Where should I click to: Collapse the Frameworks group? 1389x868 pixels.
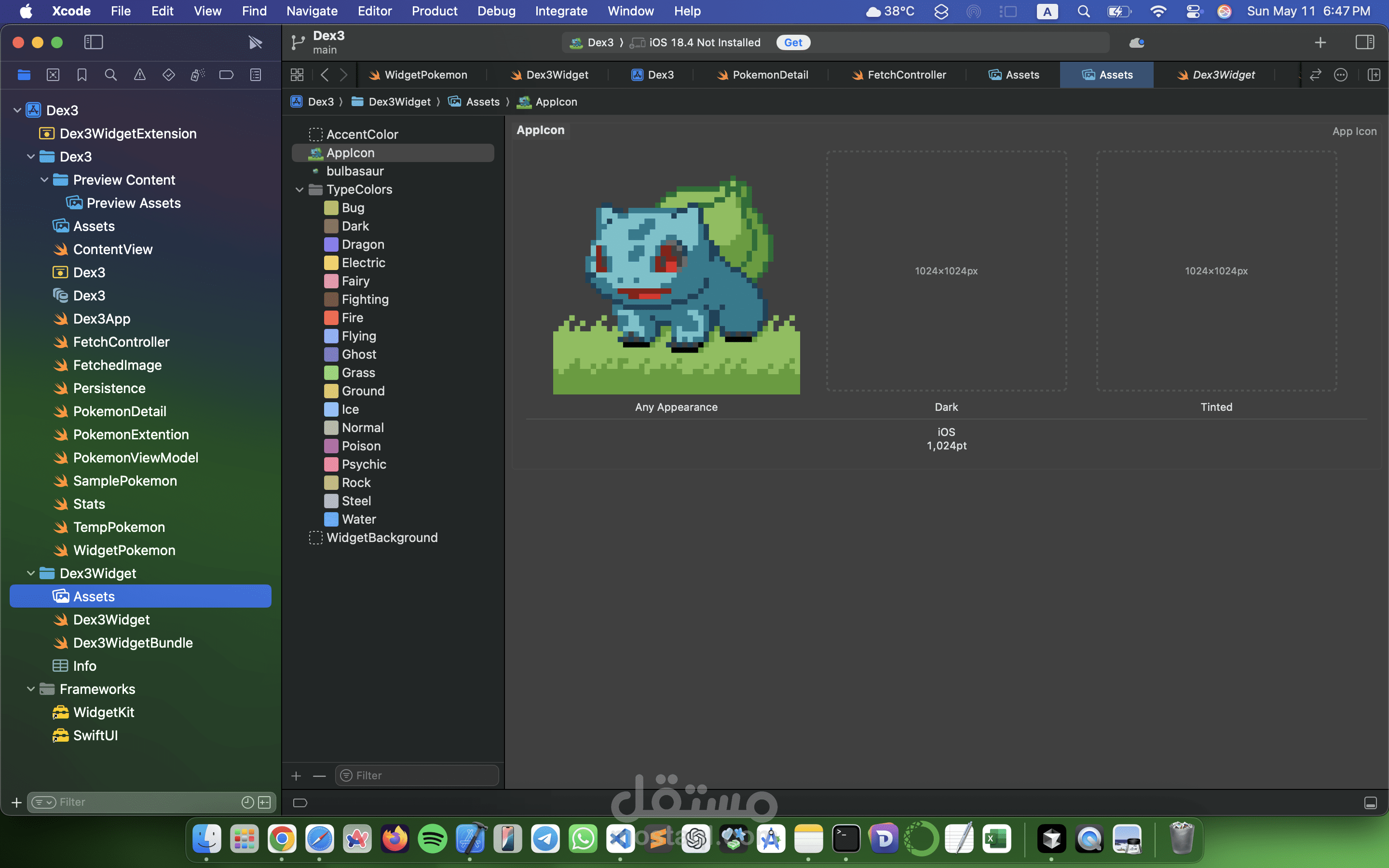[31, 689]
